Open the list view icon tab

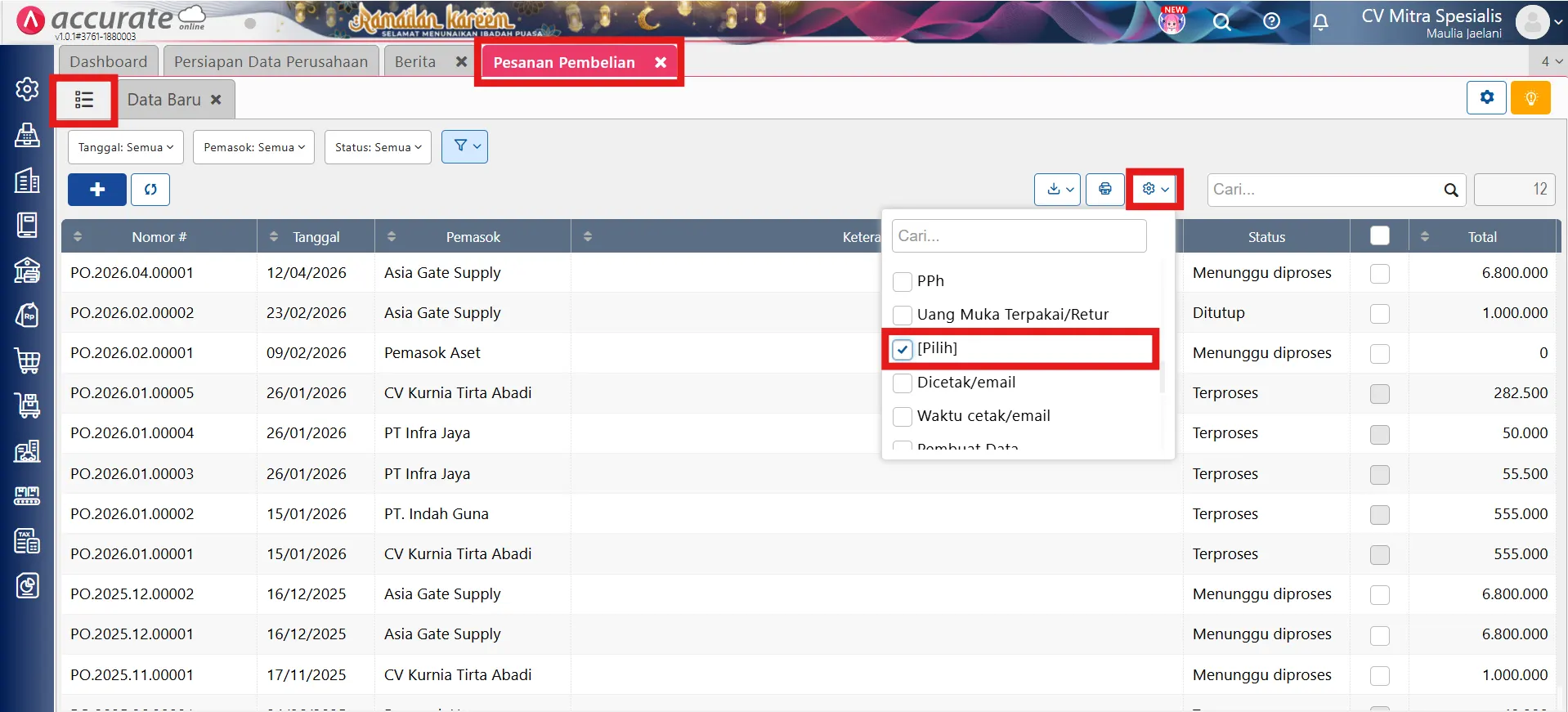click(x=84, y=100)
